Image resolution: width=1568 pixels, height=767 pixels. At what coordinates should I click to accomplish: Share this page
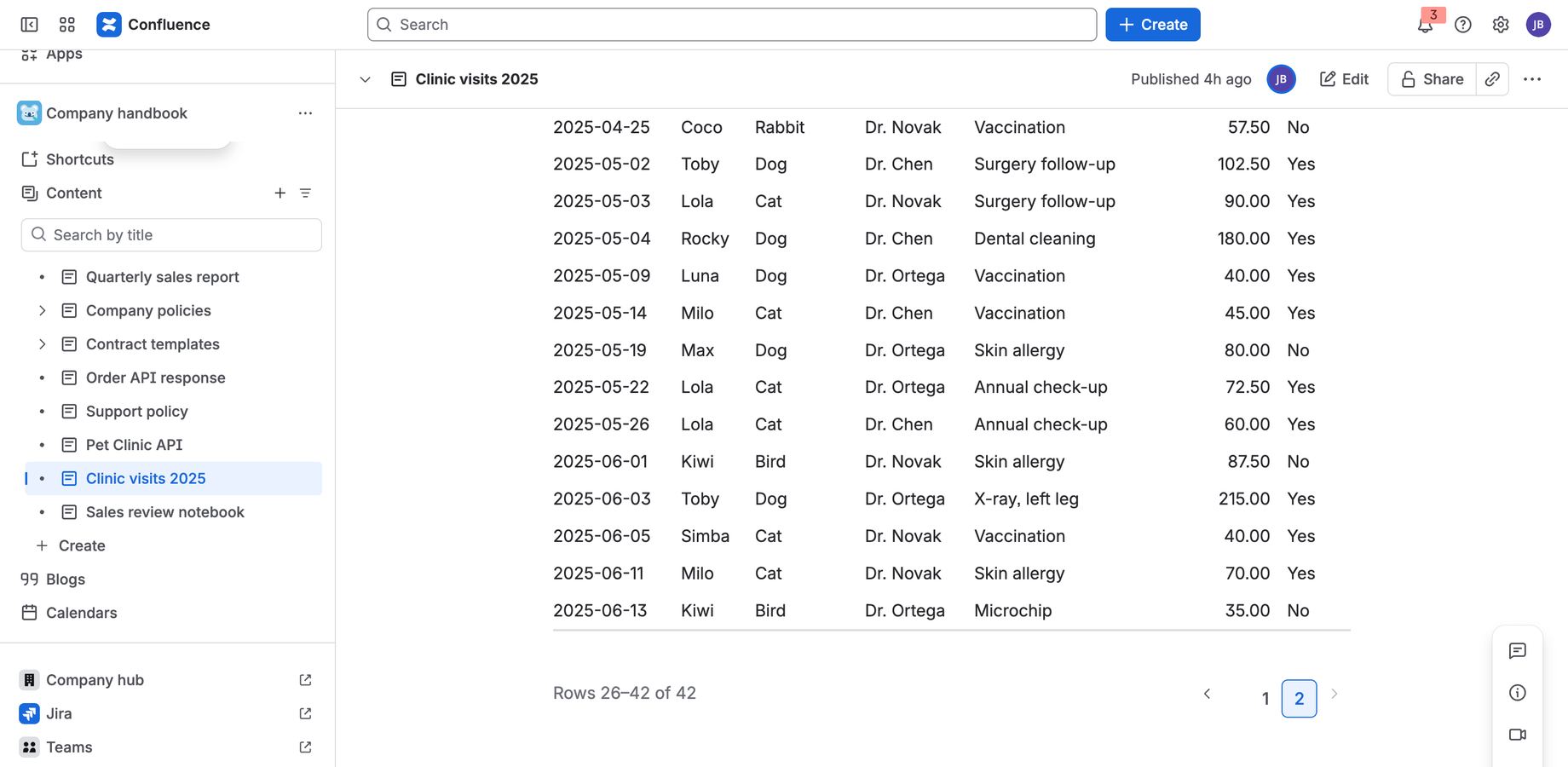coord(1432,79)
